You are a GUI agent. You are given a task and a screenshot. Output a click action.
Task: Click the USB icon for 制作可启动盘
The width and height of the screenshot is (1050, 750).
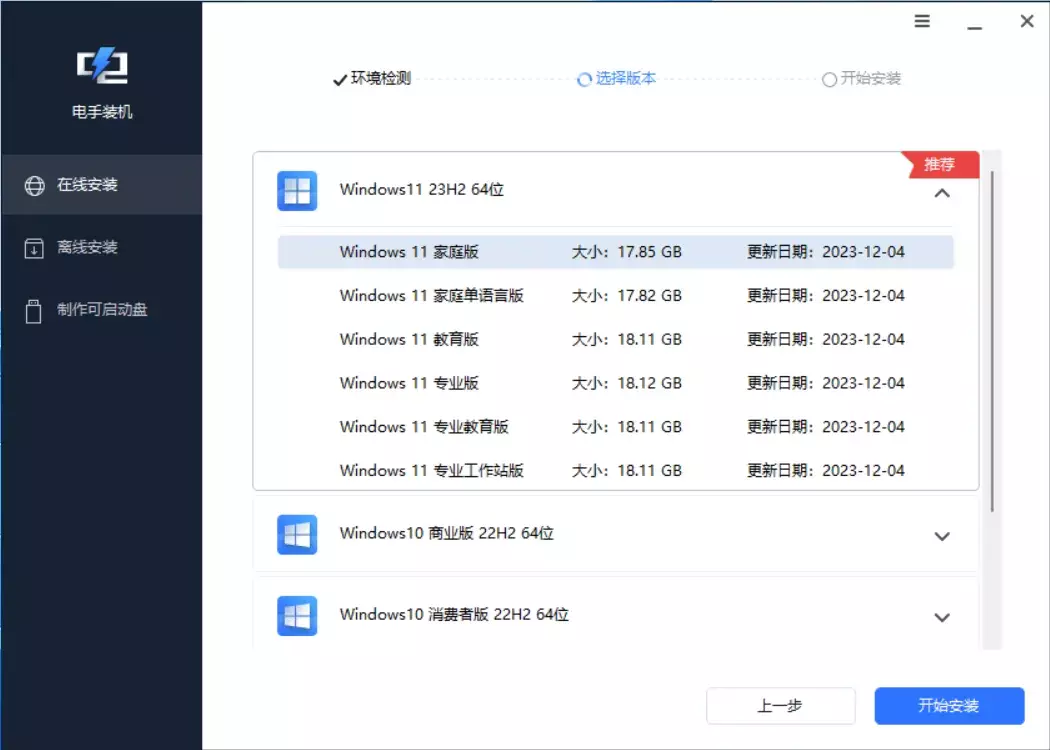(34, 310)
